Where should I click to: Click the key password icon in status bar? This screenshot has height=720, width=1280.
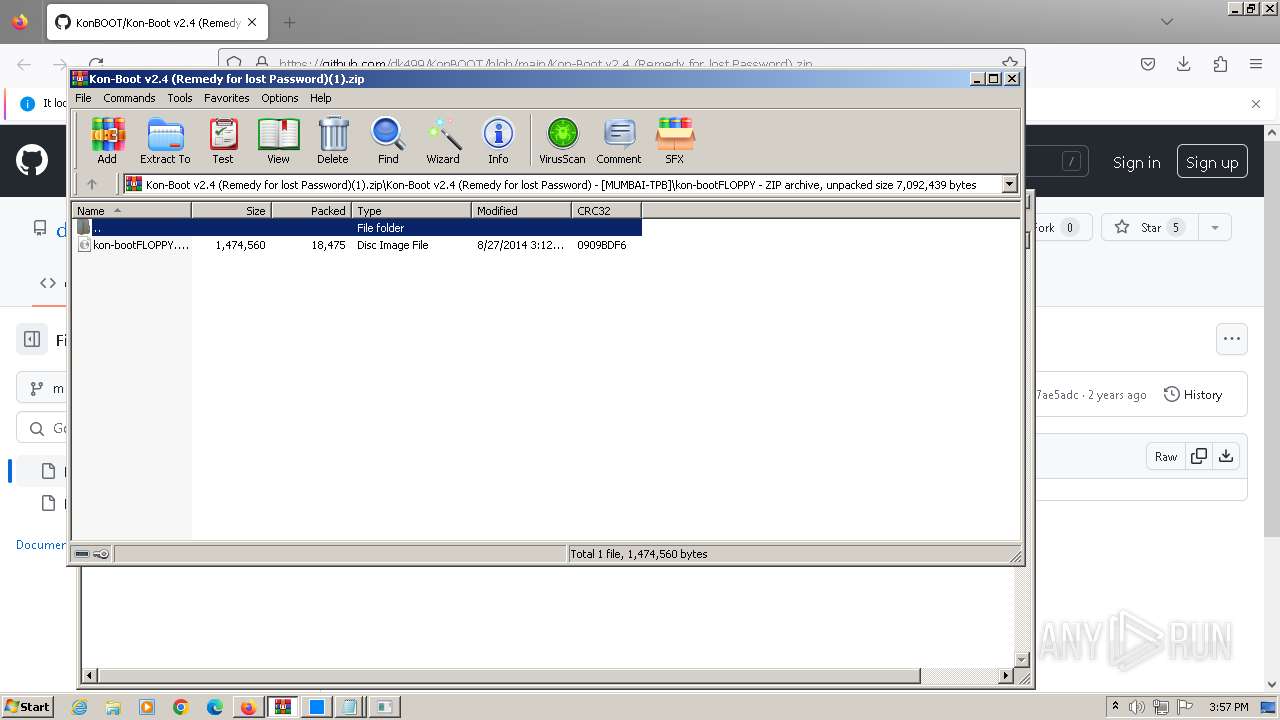101,554
